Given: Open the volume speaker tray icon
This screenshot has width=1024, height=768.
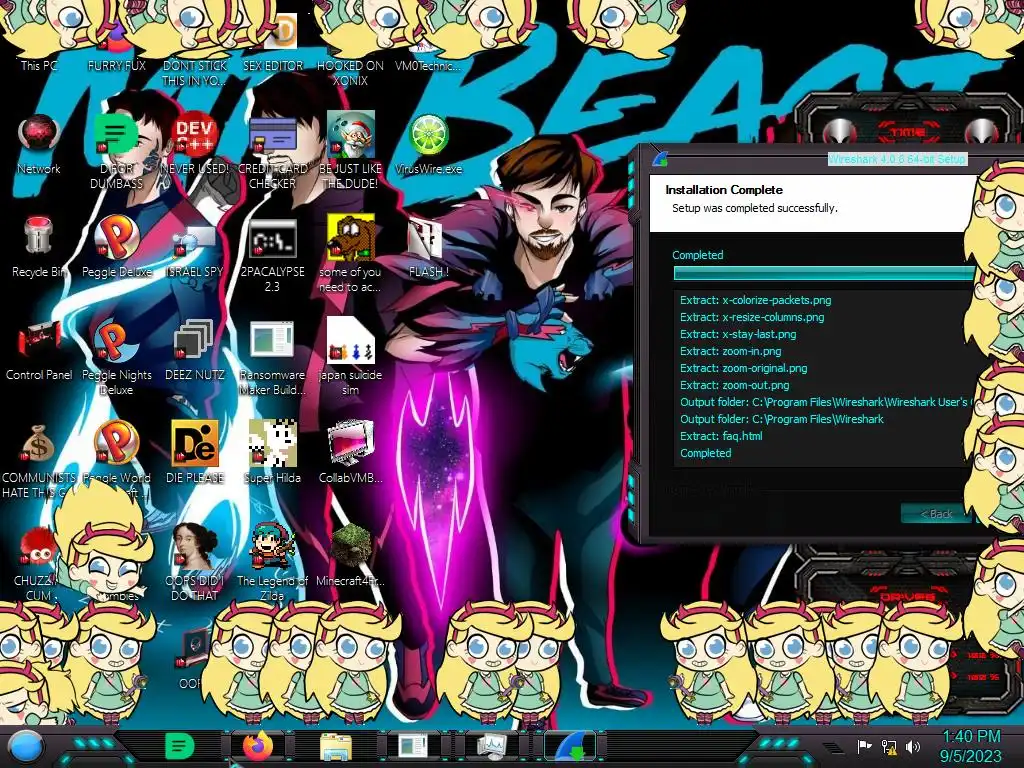Looking at the screenshot, I should click(x=913, y=746).
